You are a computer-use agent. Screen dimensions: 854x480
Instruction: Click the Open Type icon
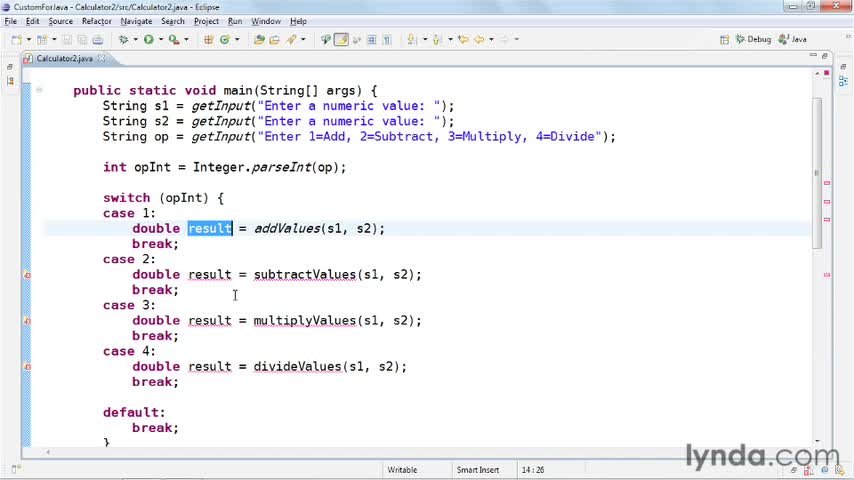tap(259, 40)
